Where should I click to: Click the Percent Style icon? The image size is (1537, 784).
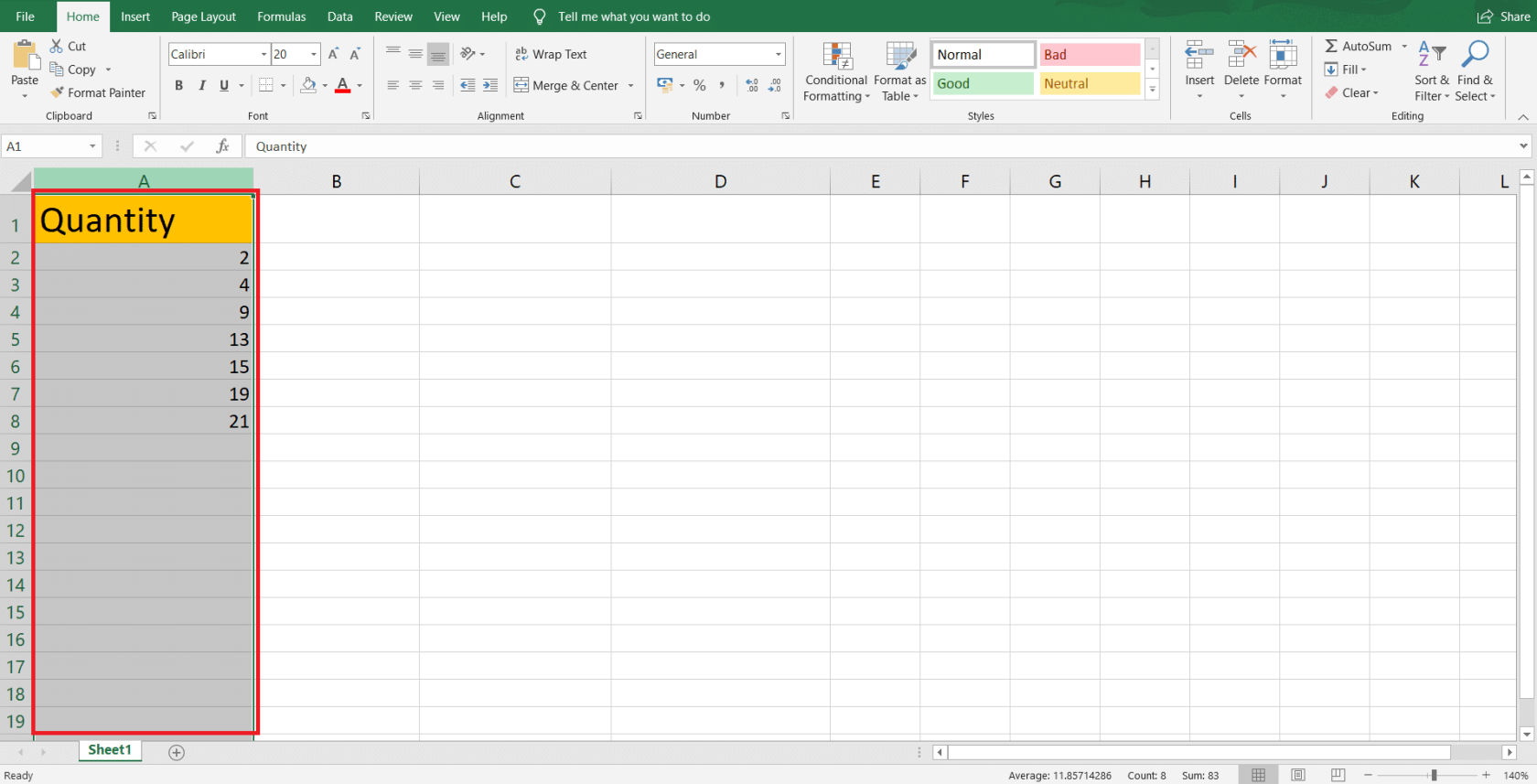point(699,85)
